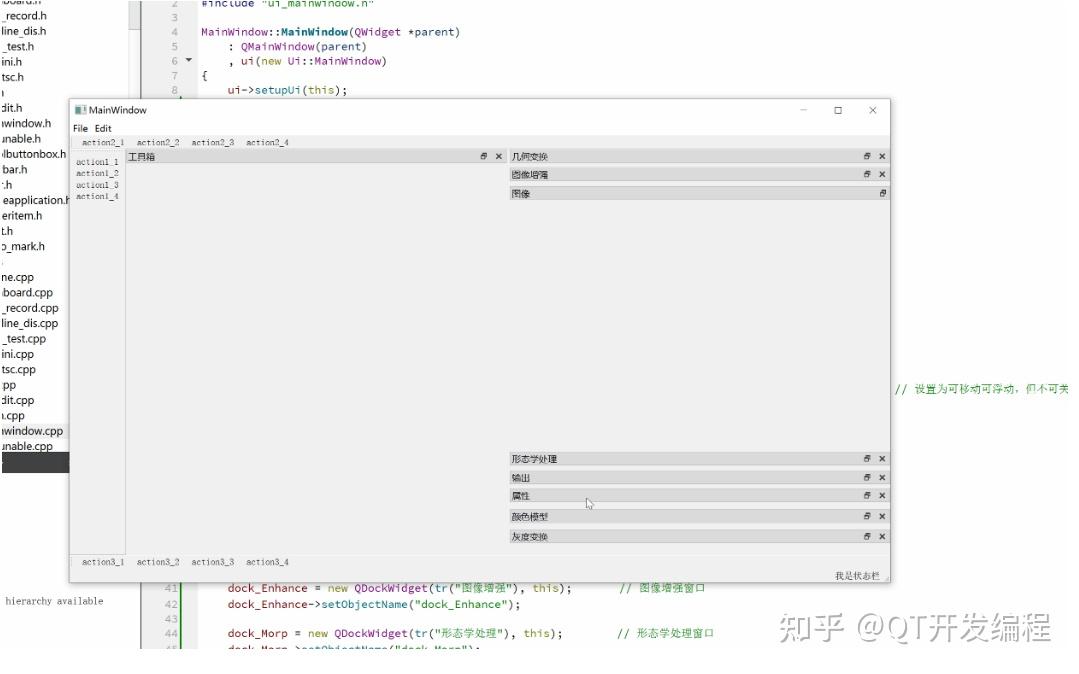Image resolution: width=1079 pixels, height=674 pixels.
Task: Undock the 图像 panel
Action: tap(881, 193)
